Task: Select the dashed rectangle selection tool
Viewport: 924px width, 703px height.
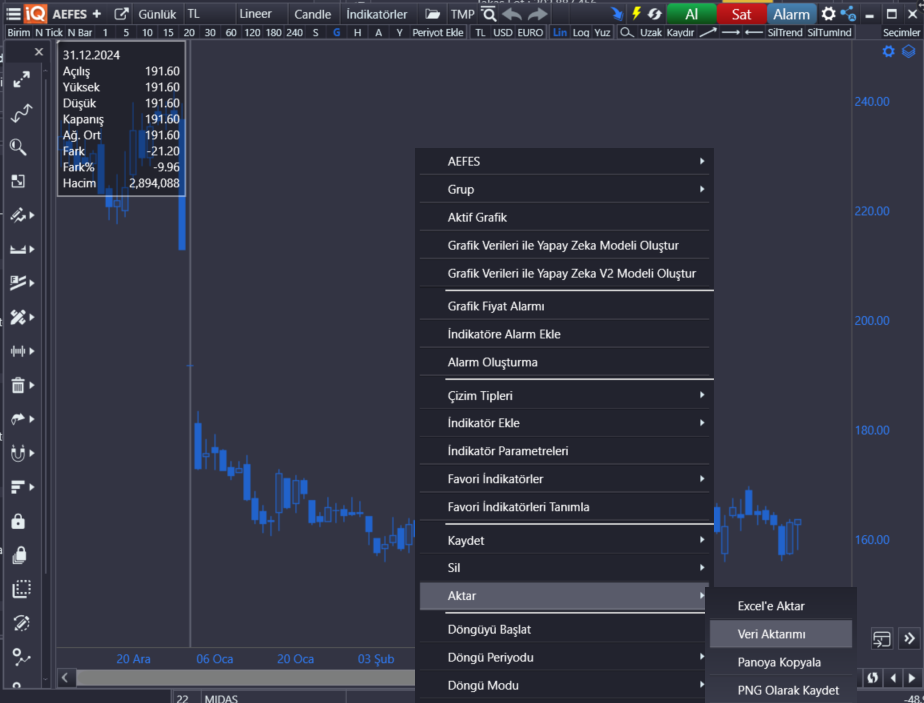Action: click(x=21, y=589)
